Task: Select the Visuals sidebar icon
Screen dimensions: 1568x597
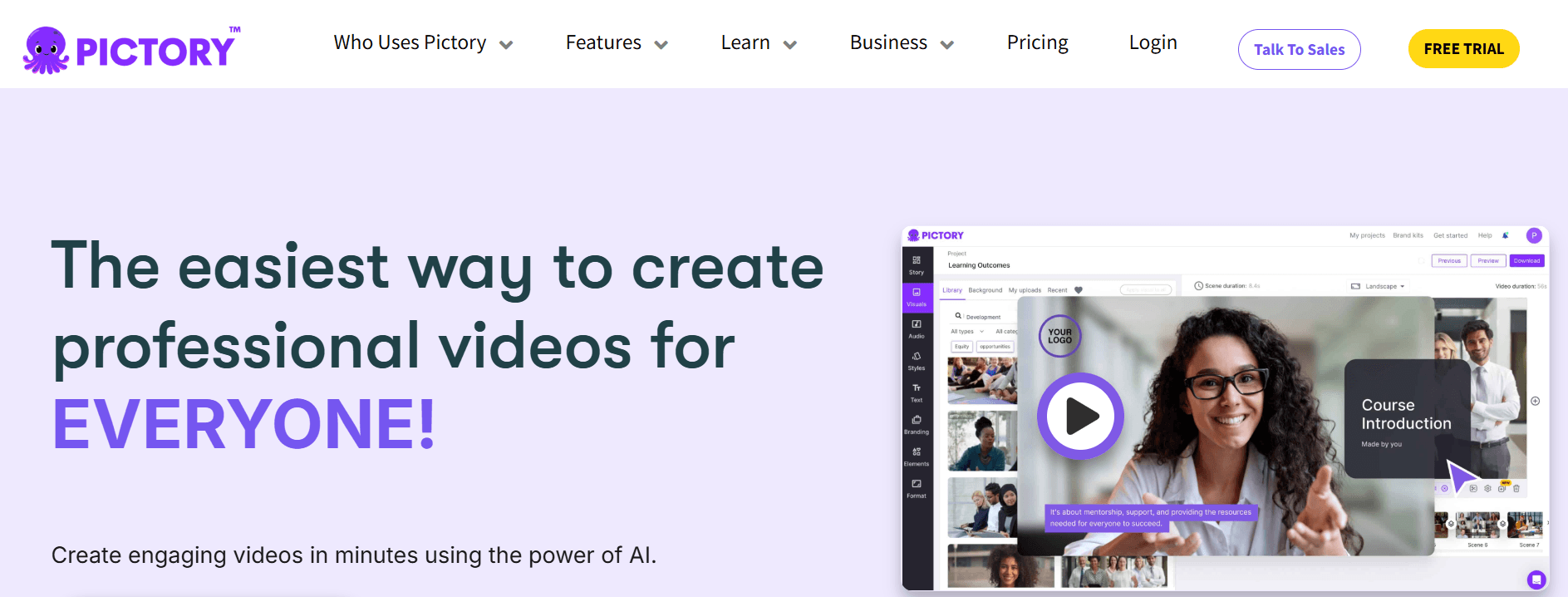Action: tap(917, 297)
